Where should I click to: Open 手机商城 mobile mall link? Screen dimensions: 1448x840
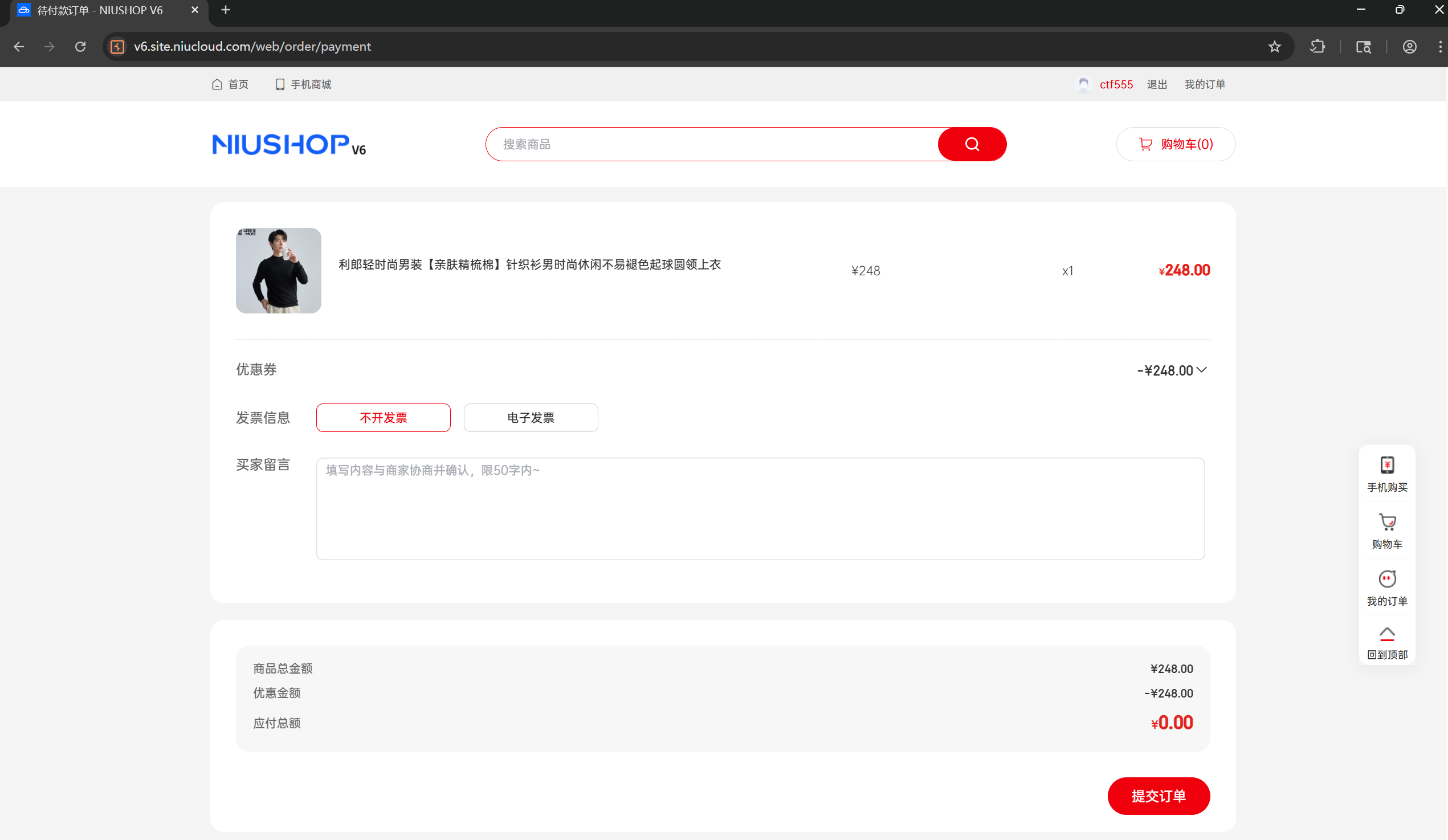(x=303, y=84)
